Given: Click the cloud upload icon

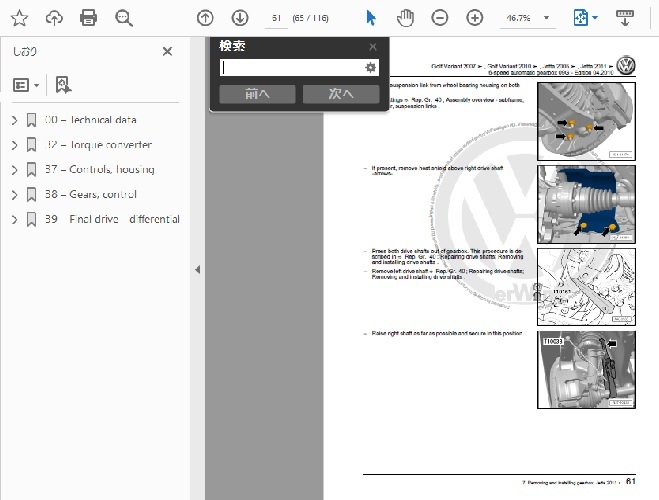Looking at the screenshot, I should 54,18.
